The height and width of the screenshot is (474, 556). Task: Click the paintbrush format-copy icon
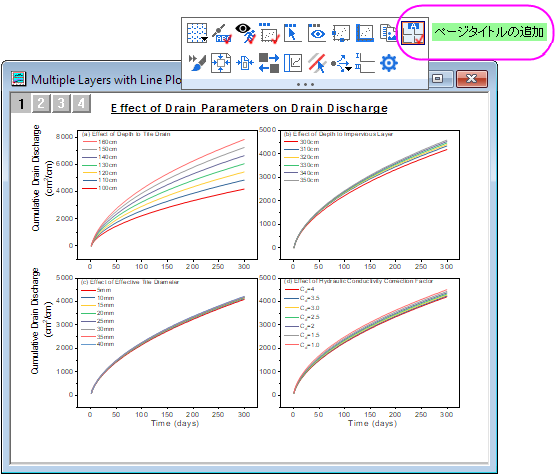tap(197, 63)
